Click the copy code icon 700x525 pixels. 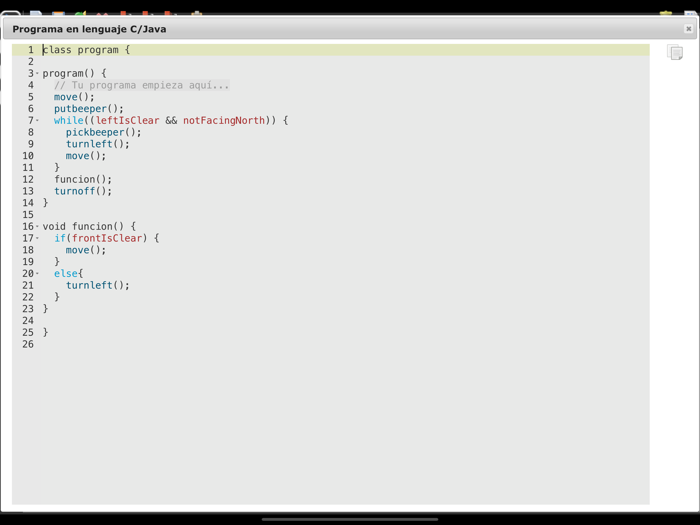pos(675,52)
